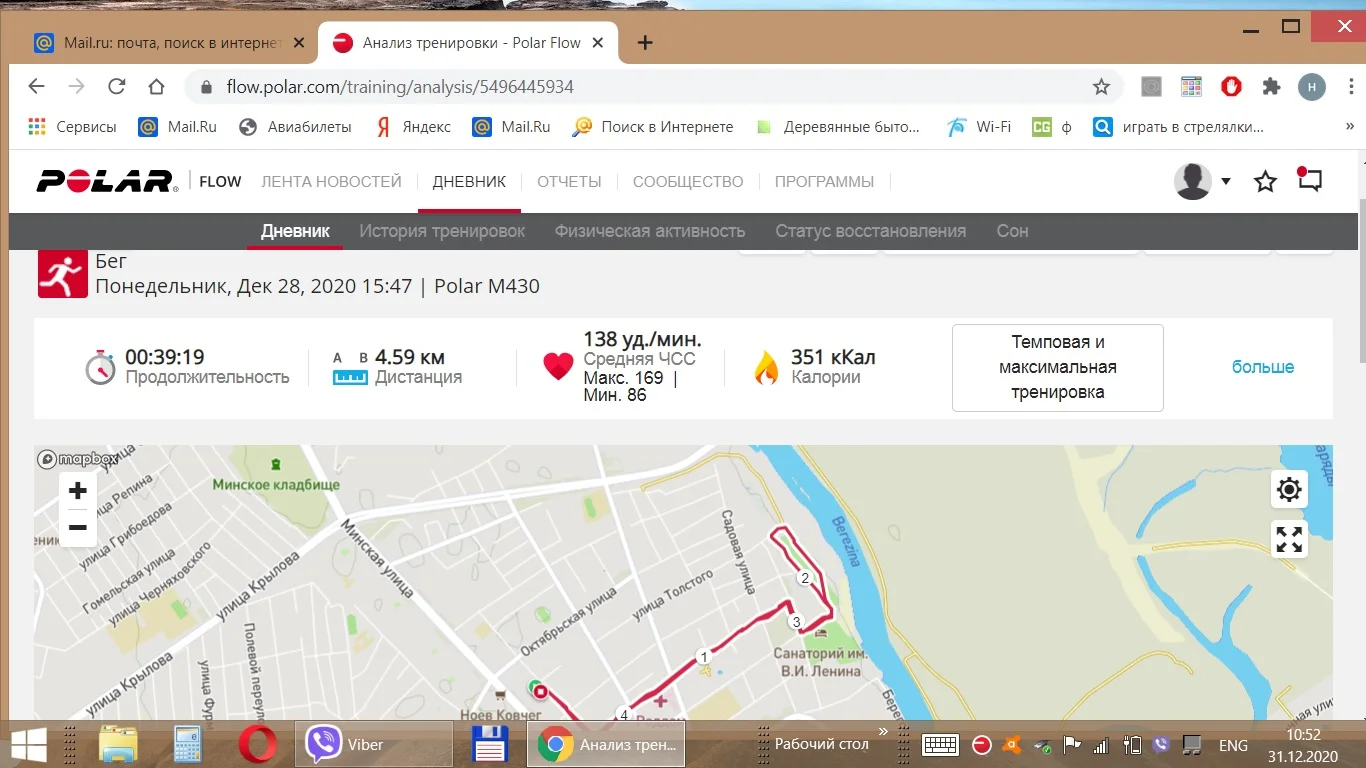The width and height of the screenshot is (1366, 768).
Task: Expand details with the больше link
Action: click(x=1263, y=367)
